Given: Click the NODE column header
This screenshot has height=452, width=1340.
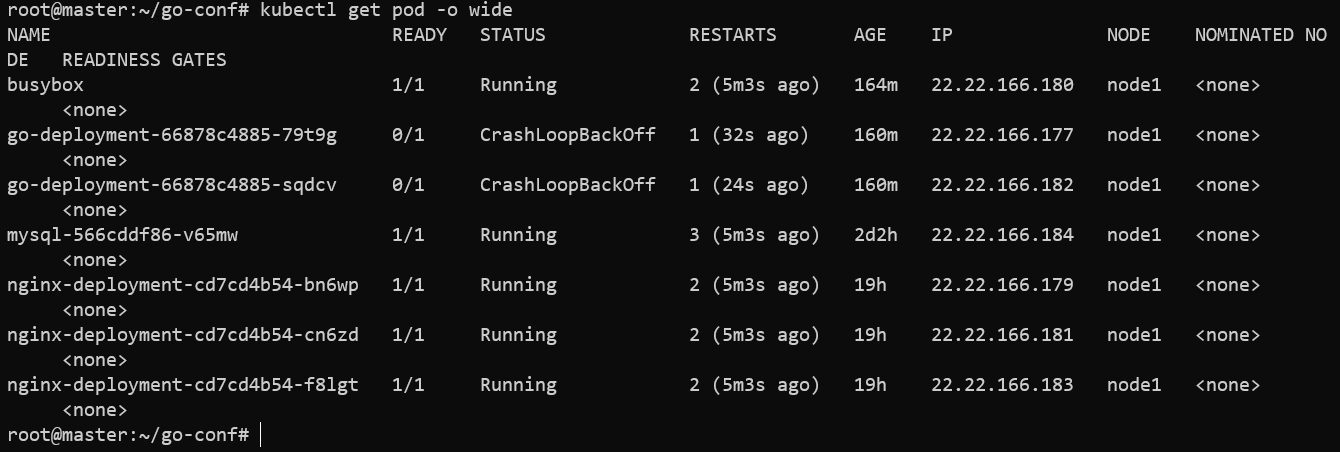Looking at the screenshot, I should 1129,35.
